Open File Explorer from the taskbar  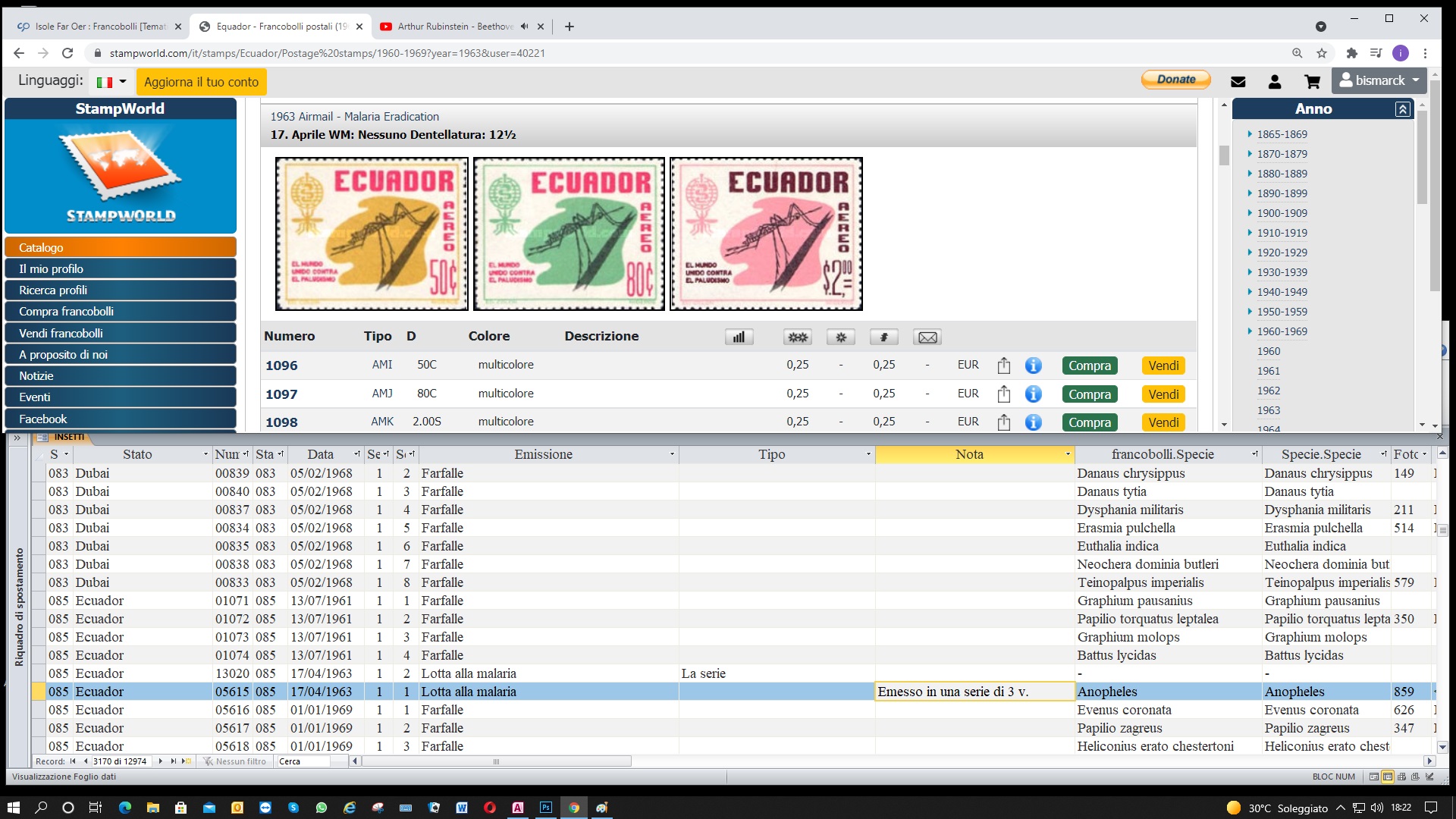152,808
